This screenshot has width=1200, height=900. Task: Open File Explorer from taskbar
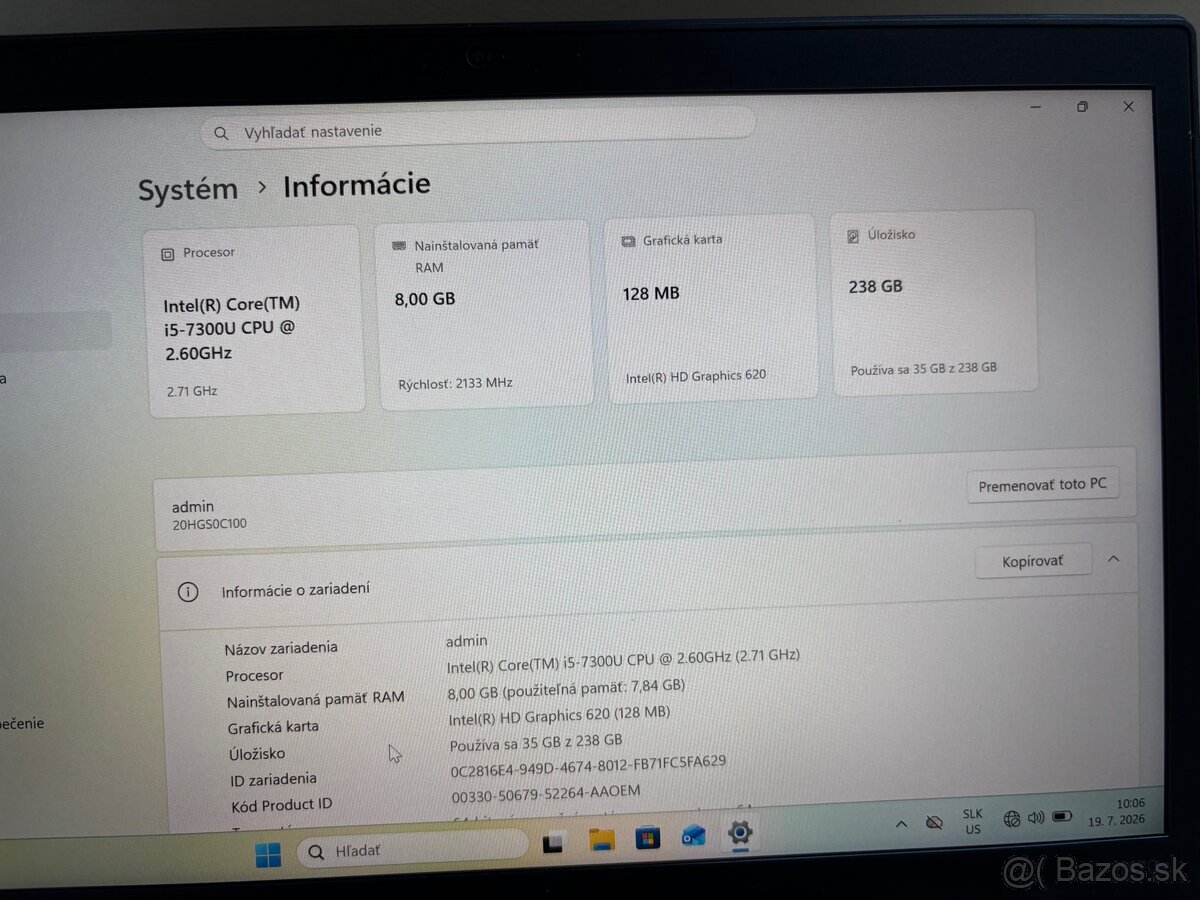601,840
